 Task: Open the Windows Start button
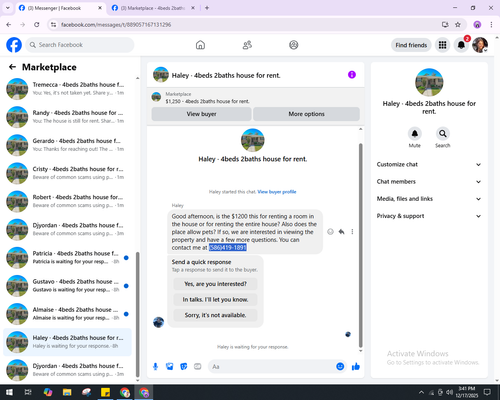[x=9, y=392]
